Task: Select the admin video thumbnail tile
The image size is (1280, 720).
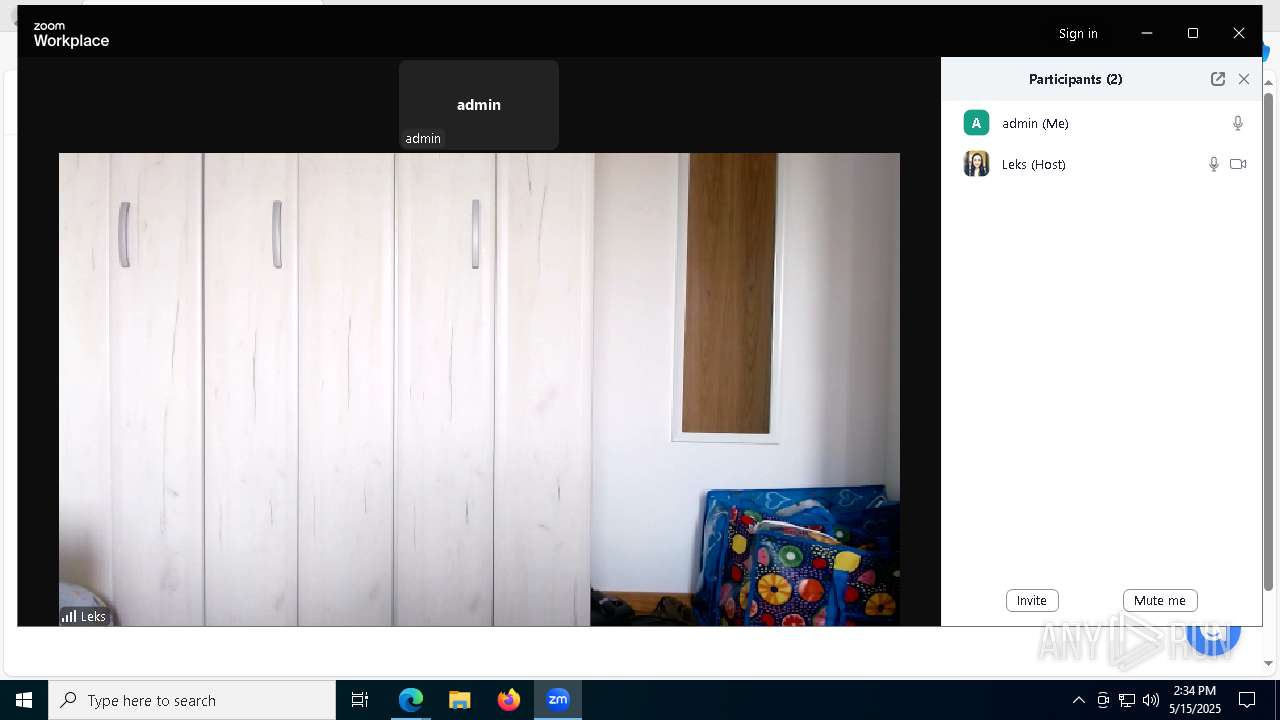Action: (479, 105)
